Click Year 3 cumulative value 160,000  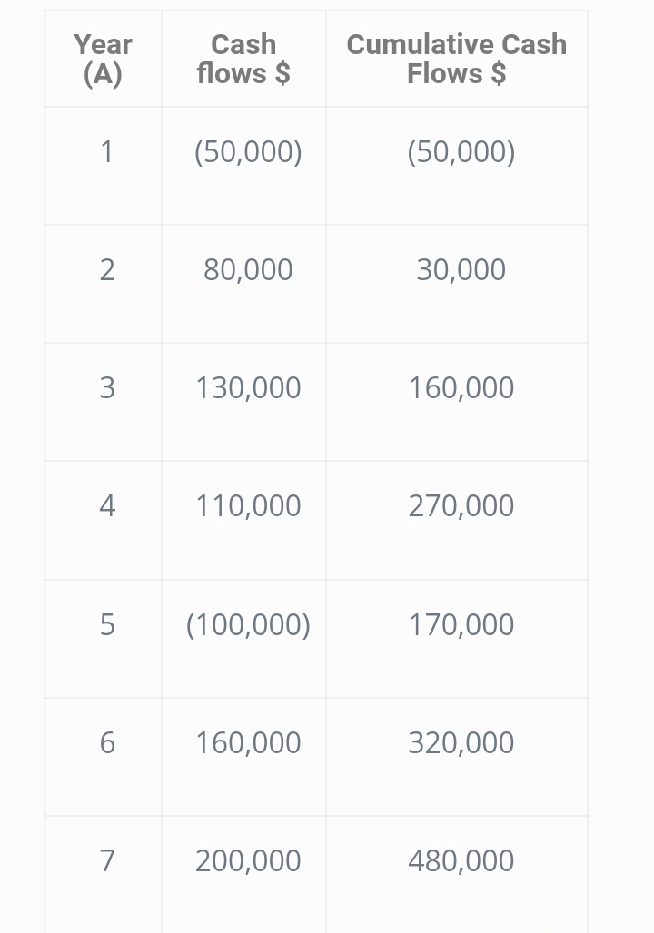(x=461, y=388)
